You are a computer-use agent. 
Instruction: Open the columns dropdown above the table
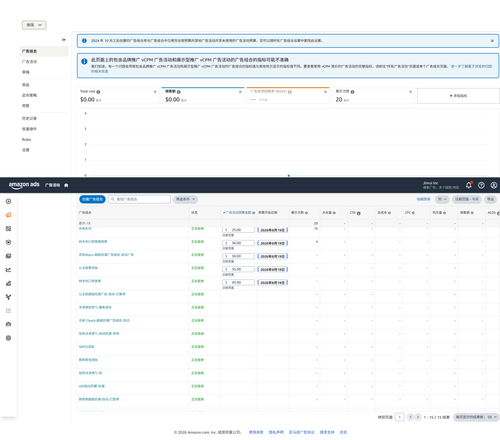point(442,199)
